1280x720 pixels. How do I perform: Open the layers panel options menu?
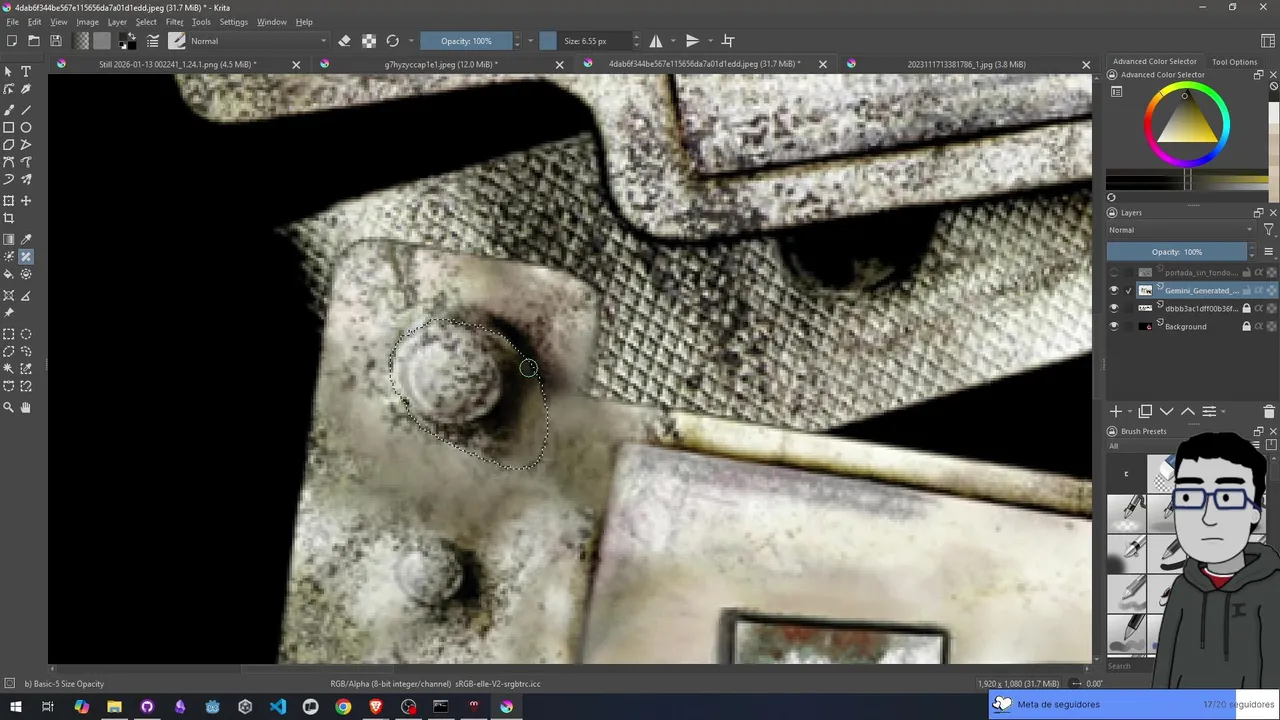(1268, 252)
